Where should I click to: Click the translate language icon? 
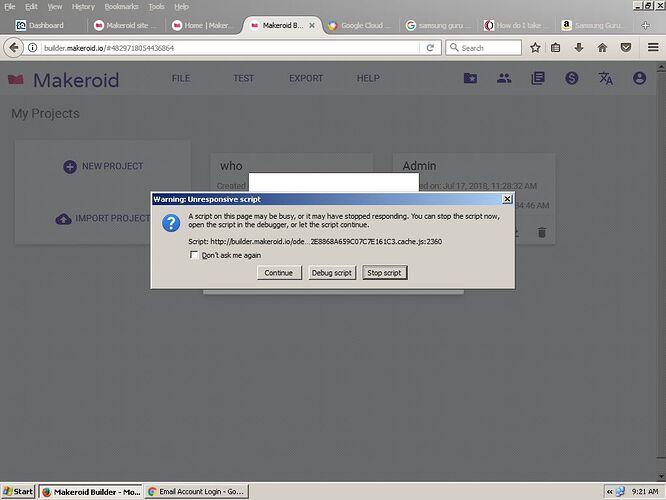click(605, 79)
